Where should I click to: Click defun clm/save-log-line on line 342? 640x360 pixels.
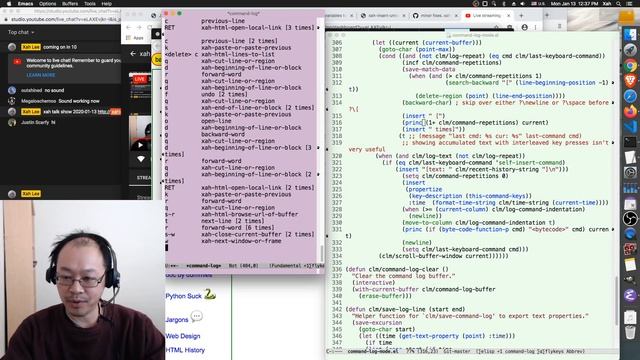coord(405,309)
